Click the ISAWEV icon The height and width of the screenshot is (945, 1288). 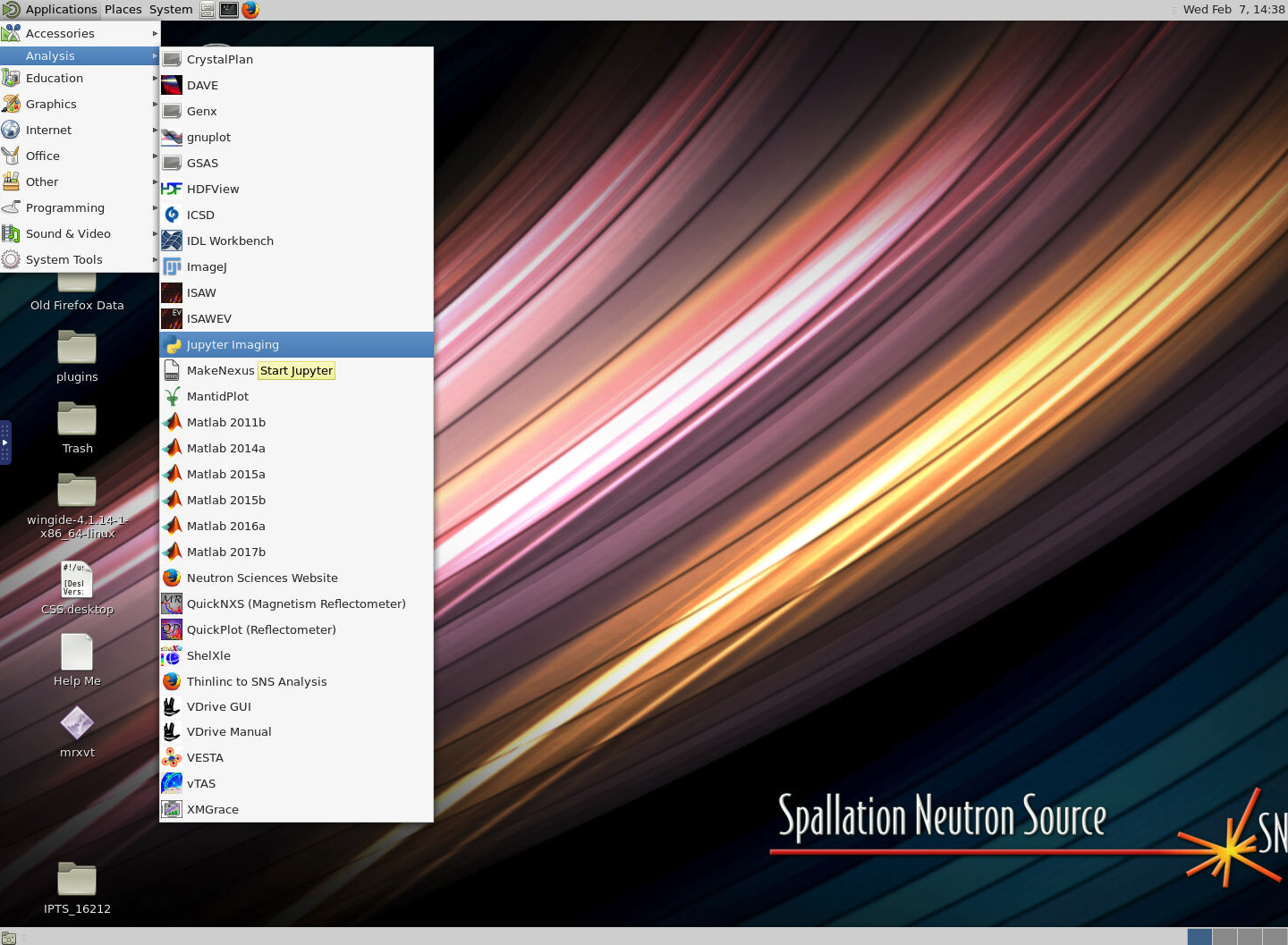[172, 318]
